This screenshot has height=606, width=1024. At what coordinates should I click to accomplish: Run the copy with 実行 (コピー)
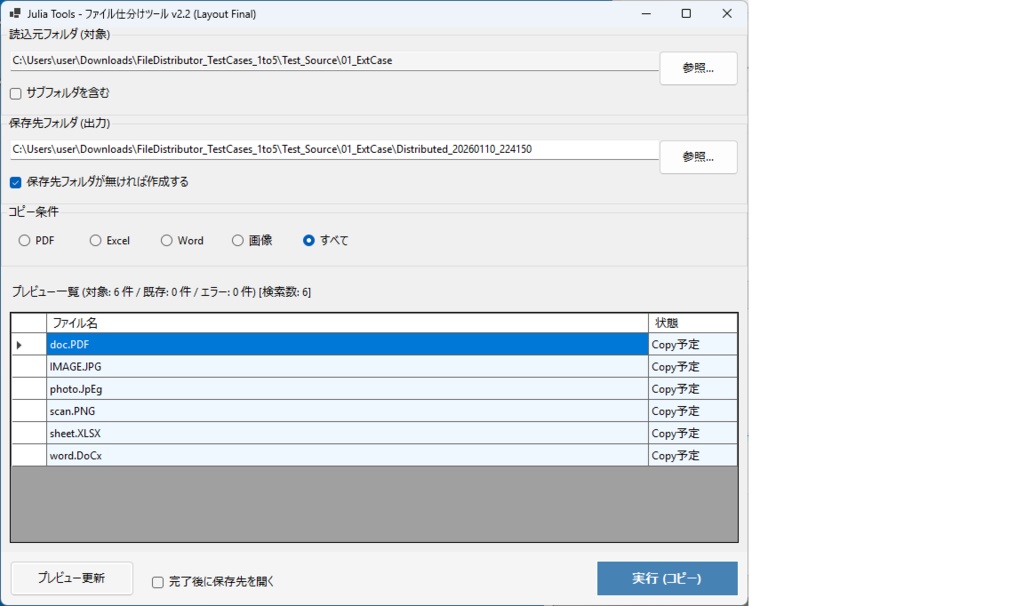tap(667, 578)
